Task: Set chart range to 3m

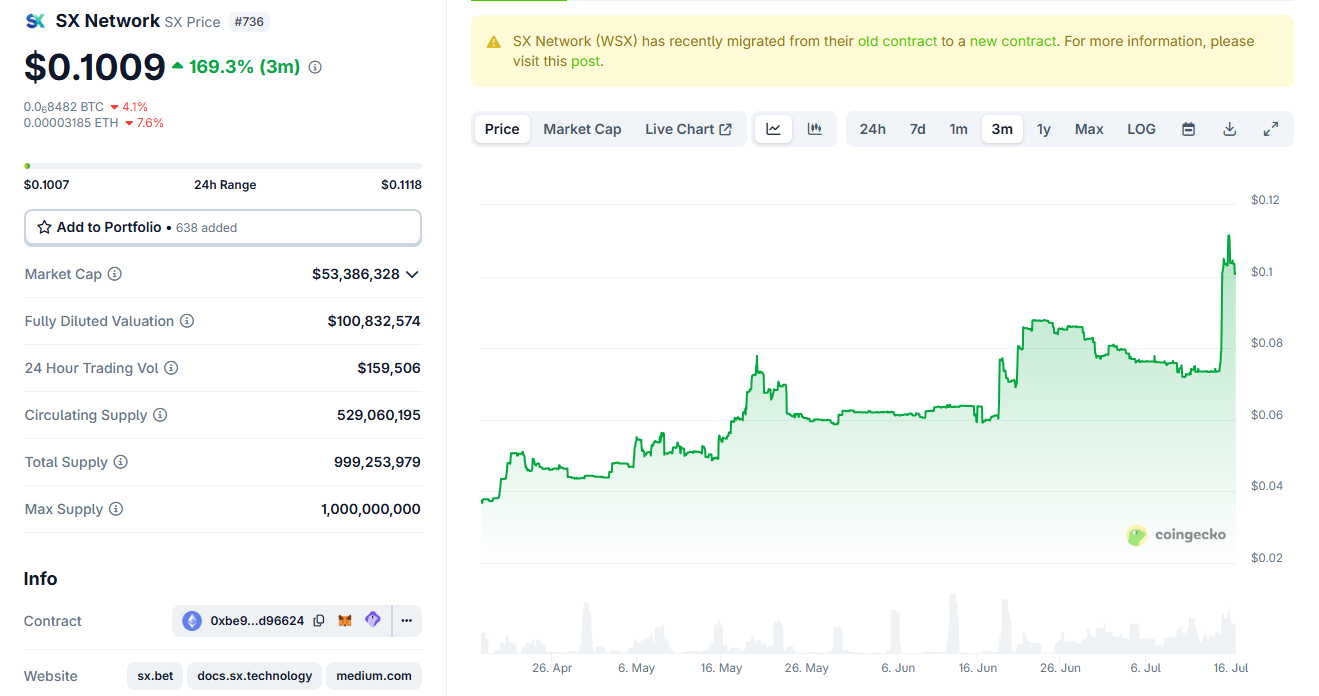Action: pos(1002,129)
